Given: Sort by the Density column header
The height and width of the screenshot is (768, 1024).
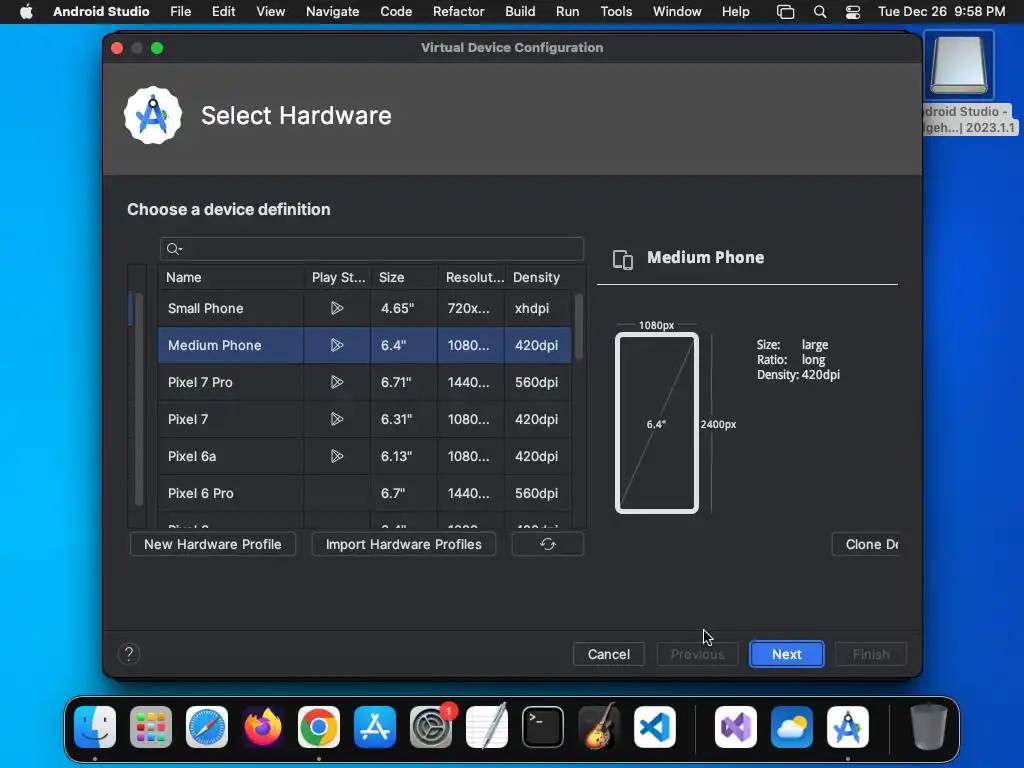Looking at the screenshot, I should 538,278.
